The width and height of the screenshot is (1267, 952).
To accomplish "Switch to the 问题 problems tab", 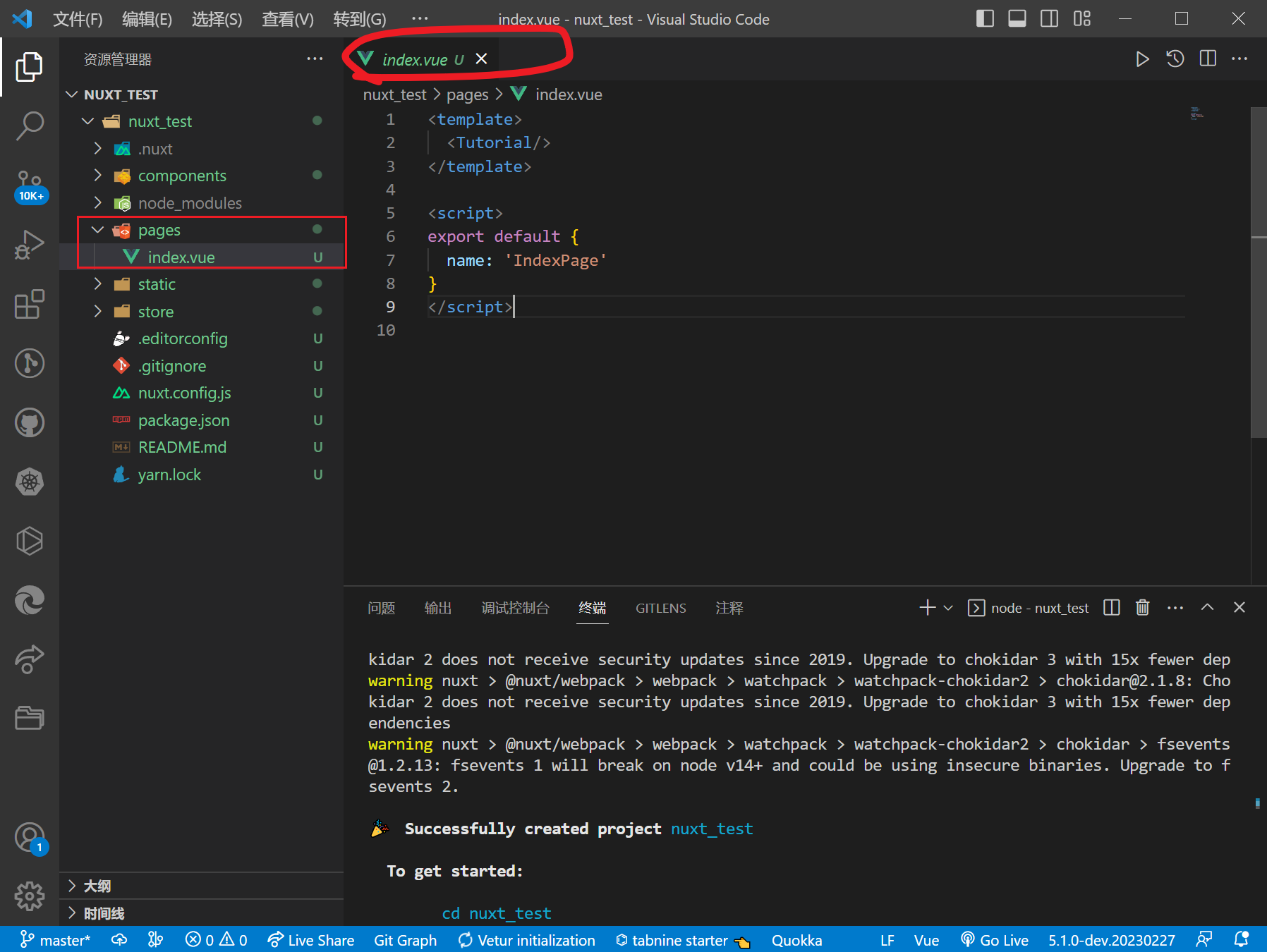I will pyautogui.click(x=382, y=608).
